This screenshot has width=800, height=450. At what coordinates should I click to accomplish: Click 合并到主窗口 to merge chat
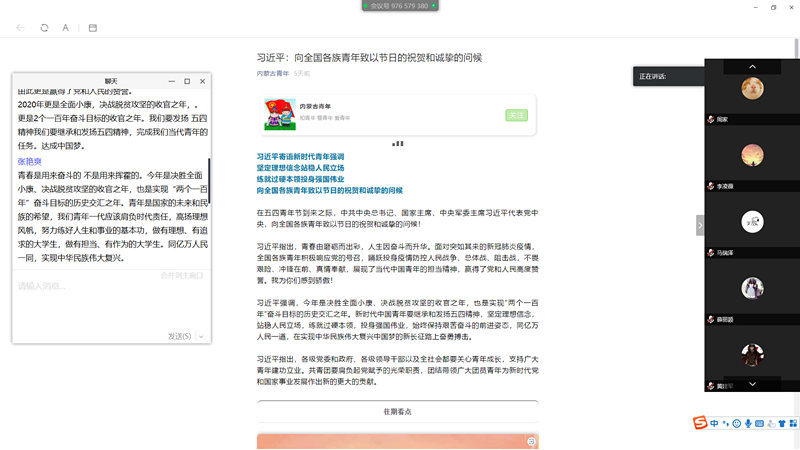click(182, 275)
